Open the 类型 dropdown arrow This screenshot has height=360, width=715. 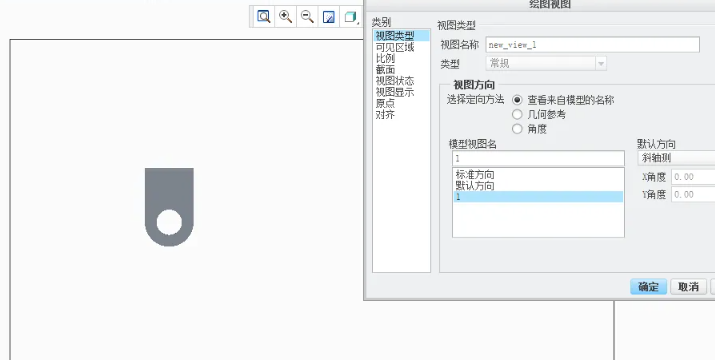[x=601, y=63]
